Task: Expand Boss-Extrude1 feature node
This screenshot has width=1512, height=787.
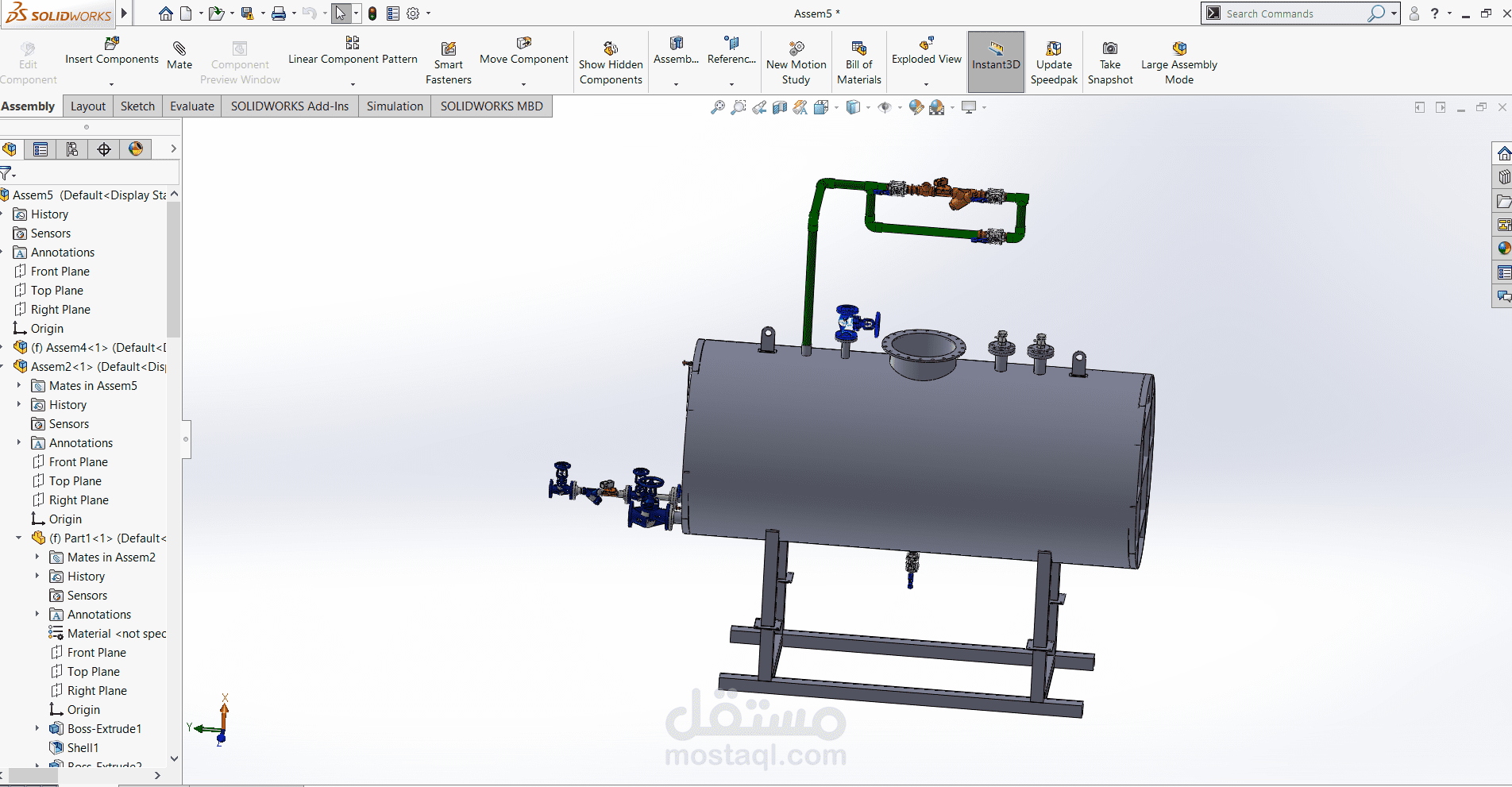Action: coord(37,728)
